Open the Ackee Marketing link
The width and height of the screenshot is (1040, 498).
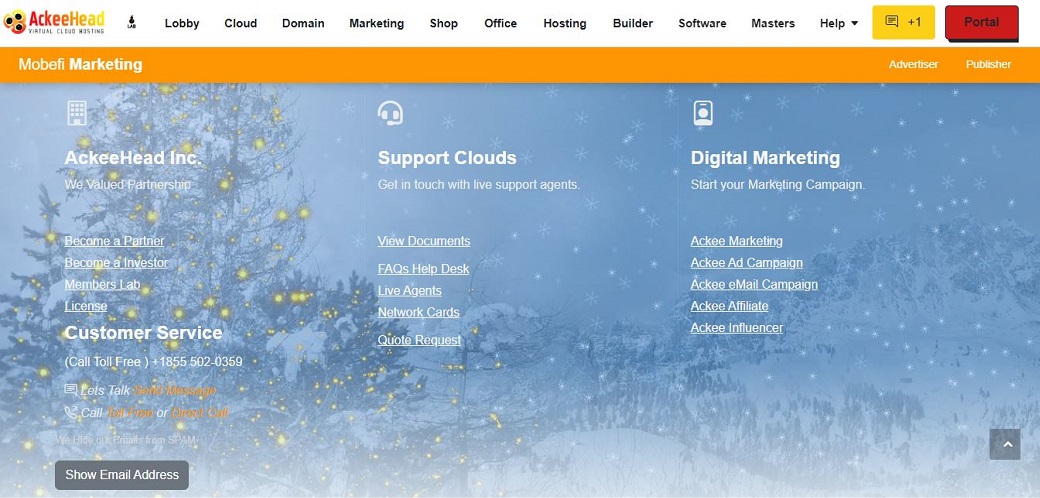point(736,241)
